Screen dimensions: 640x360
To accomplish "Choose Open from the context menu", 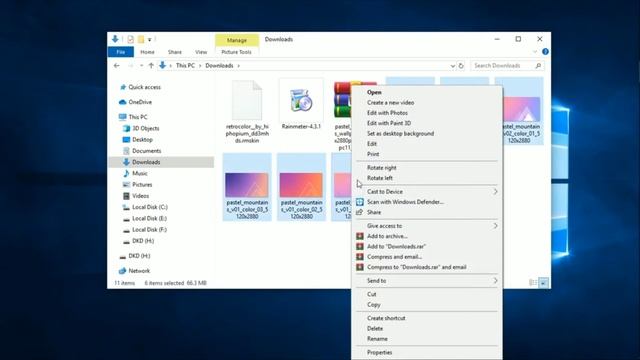I will coord(427,93).
